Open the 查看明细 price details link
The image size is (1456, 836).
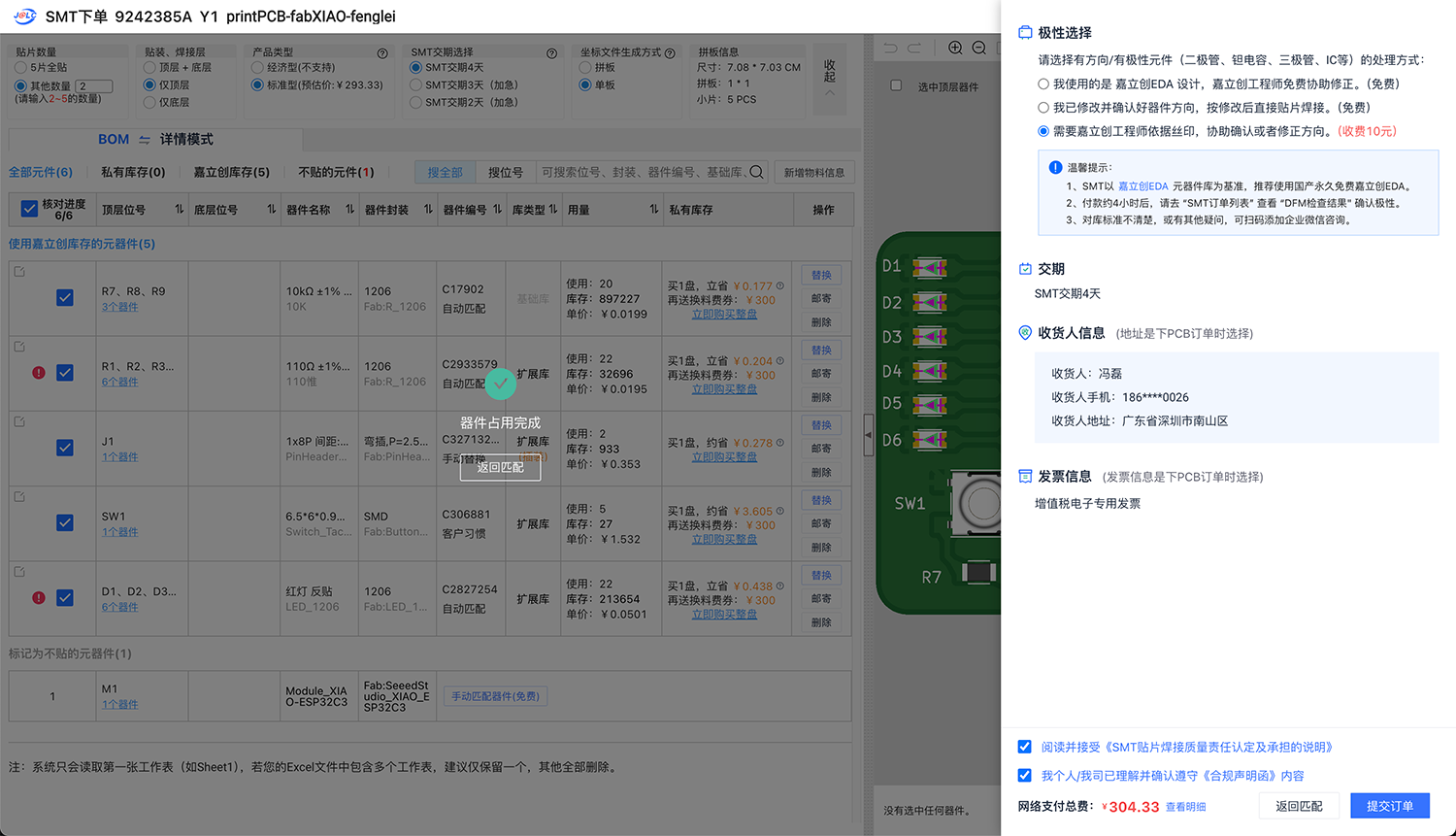(x=1185, y=807)
